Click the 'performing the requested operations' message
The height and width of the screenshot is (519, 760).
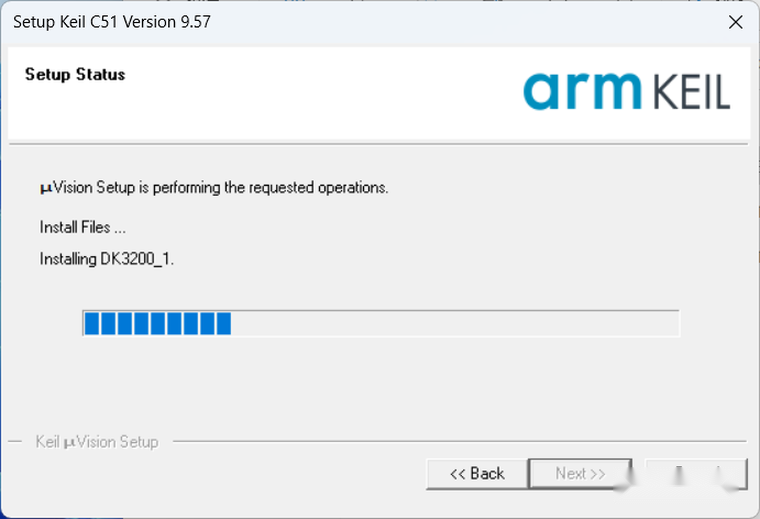point(270,188)
